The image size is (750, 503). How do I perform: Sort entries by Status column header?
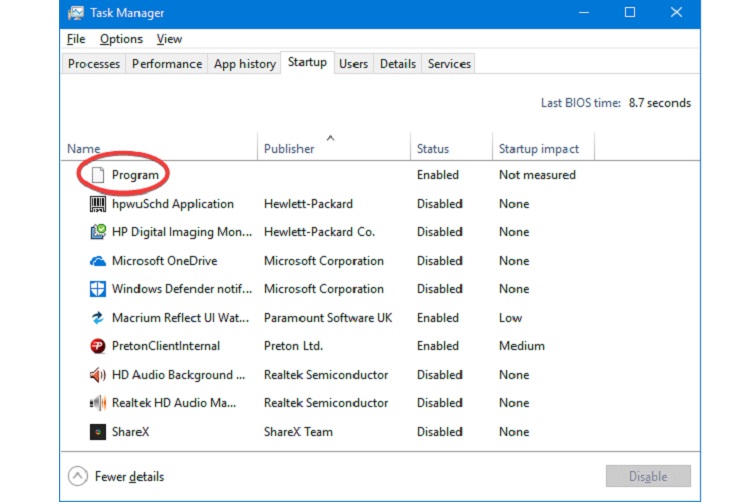pyautogui.click(x=433, y=149)
